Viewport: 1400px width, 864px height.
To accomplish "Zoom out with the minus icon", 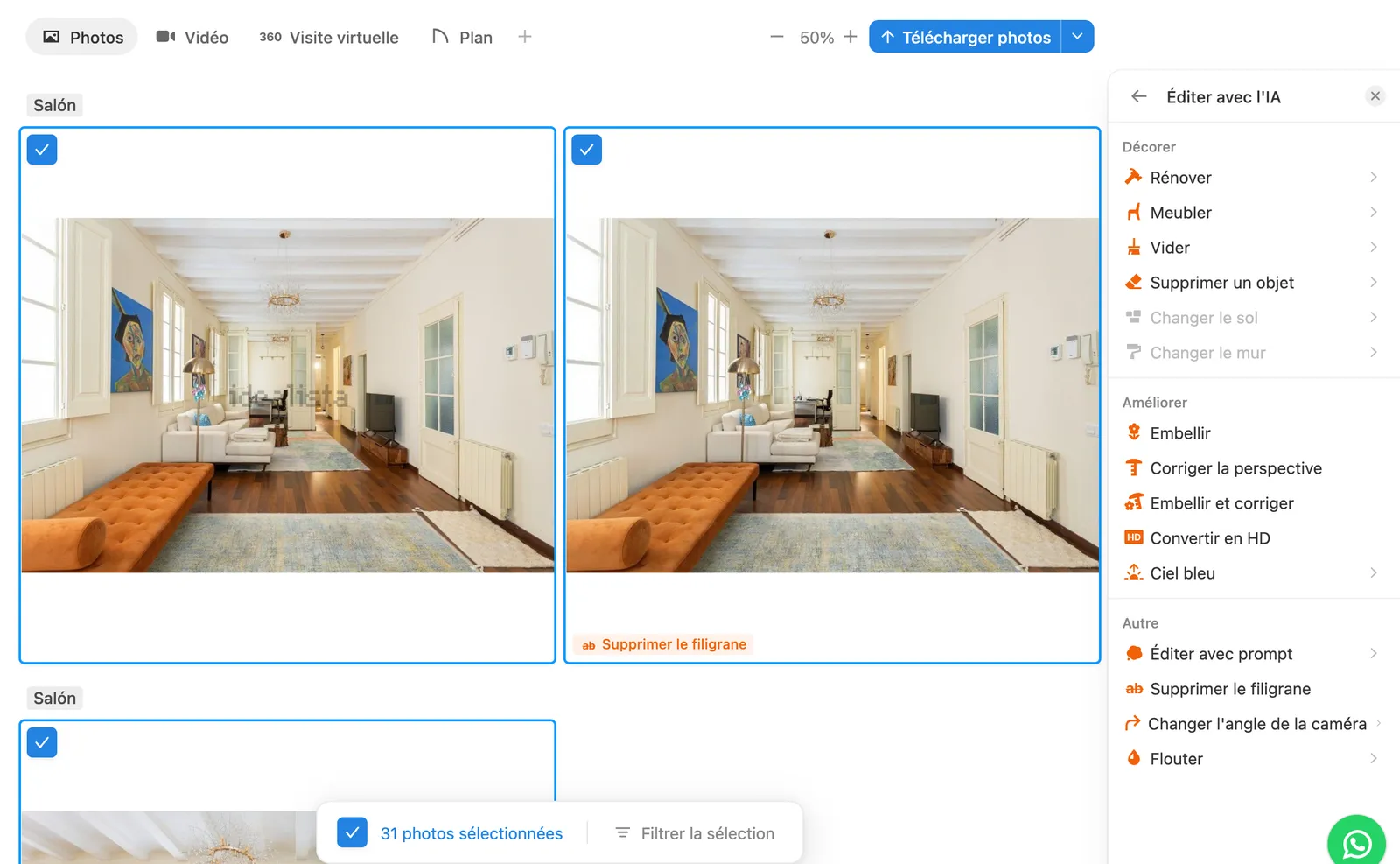I will click(776, 37).
